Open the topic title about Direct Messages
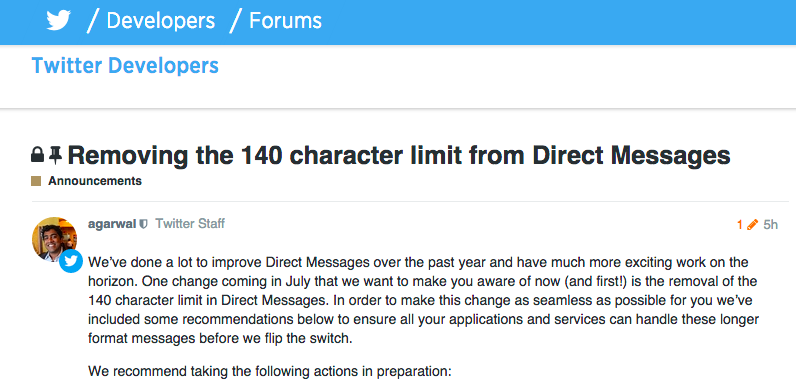The height and width of the screenshot is (390, 796). pyautogui.click(x=399, y=155)
